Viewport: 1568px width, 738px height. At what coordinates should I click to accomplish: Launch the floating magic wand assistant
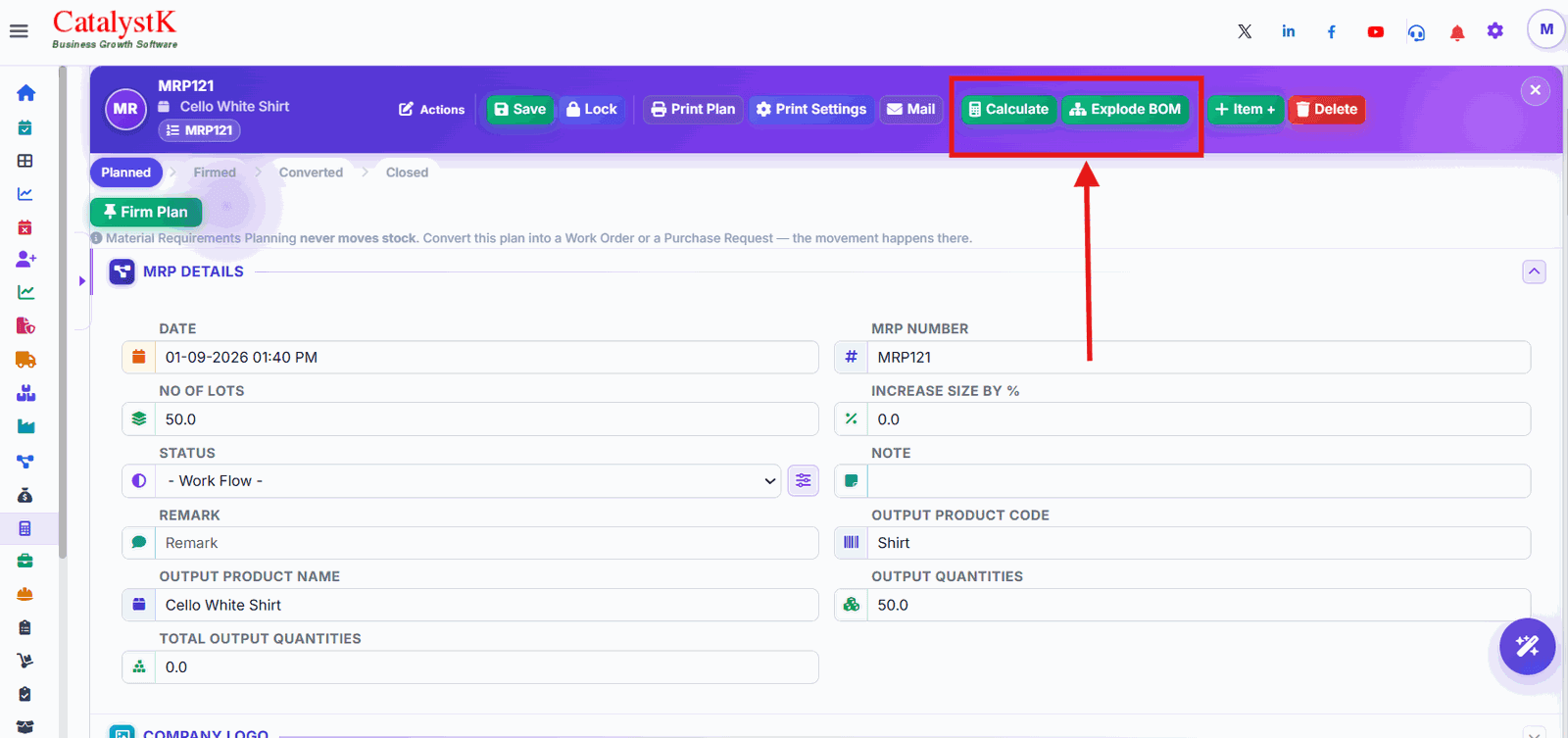pos(1528,646)
